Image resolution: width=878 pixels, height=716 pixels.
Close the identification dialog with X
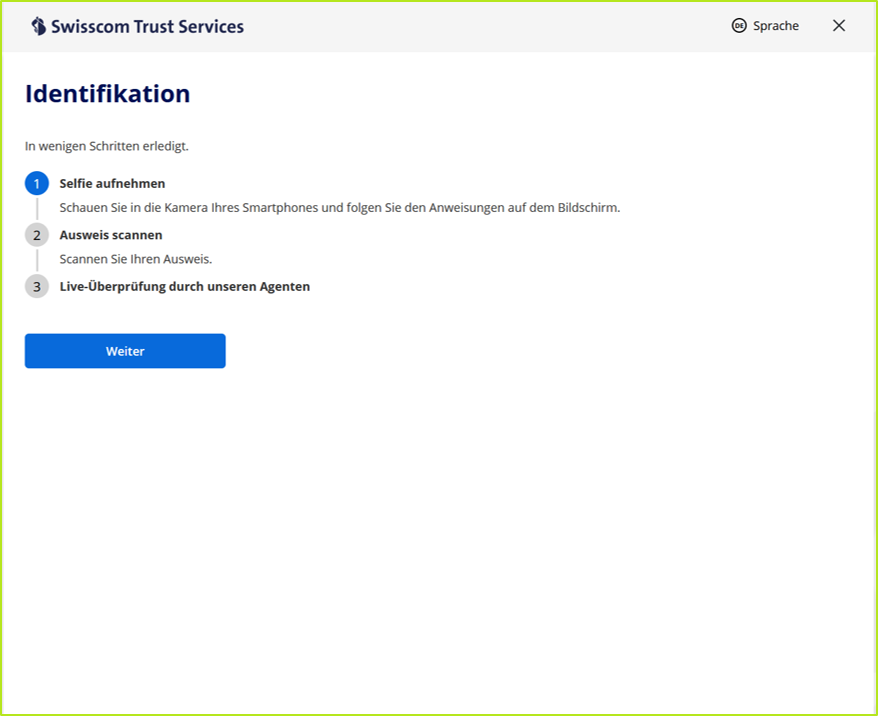tap(839, 26)
